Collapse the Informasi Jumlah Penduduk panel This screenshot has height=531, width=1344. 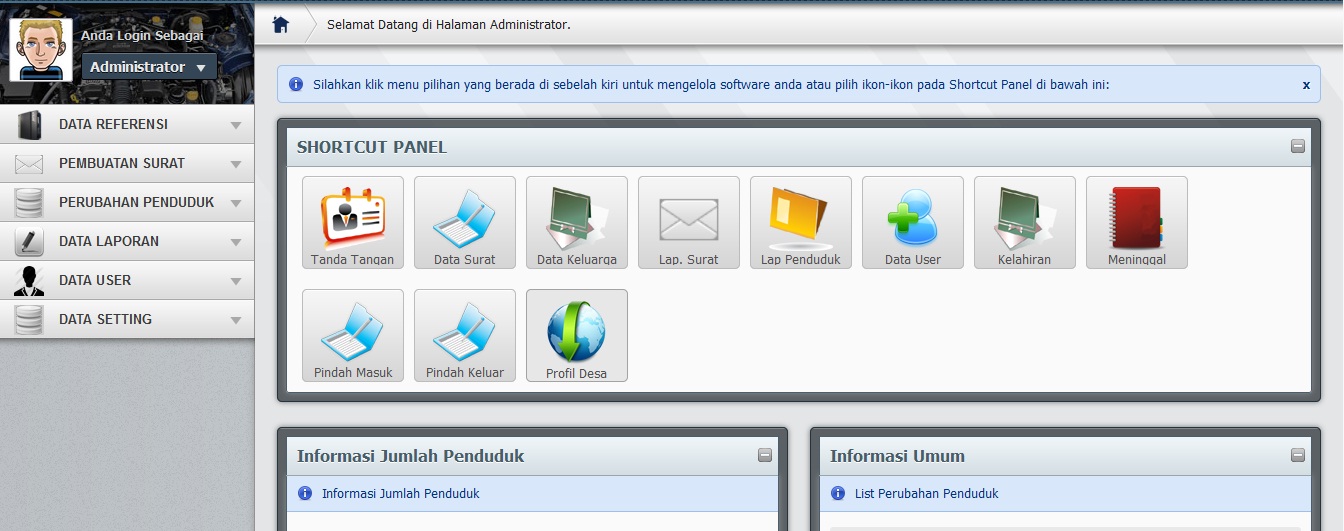pos(765,455)
